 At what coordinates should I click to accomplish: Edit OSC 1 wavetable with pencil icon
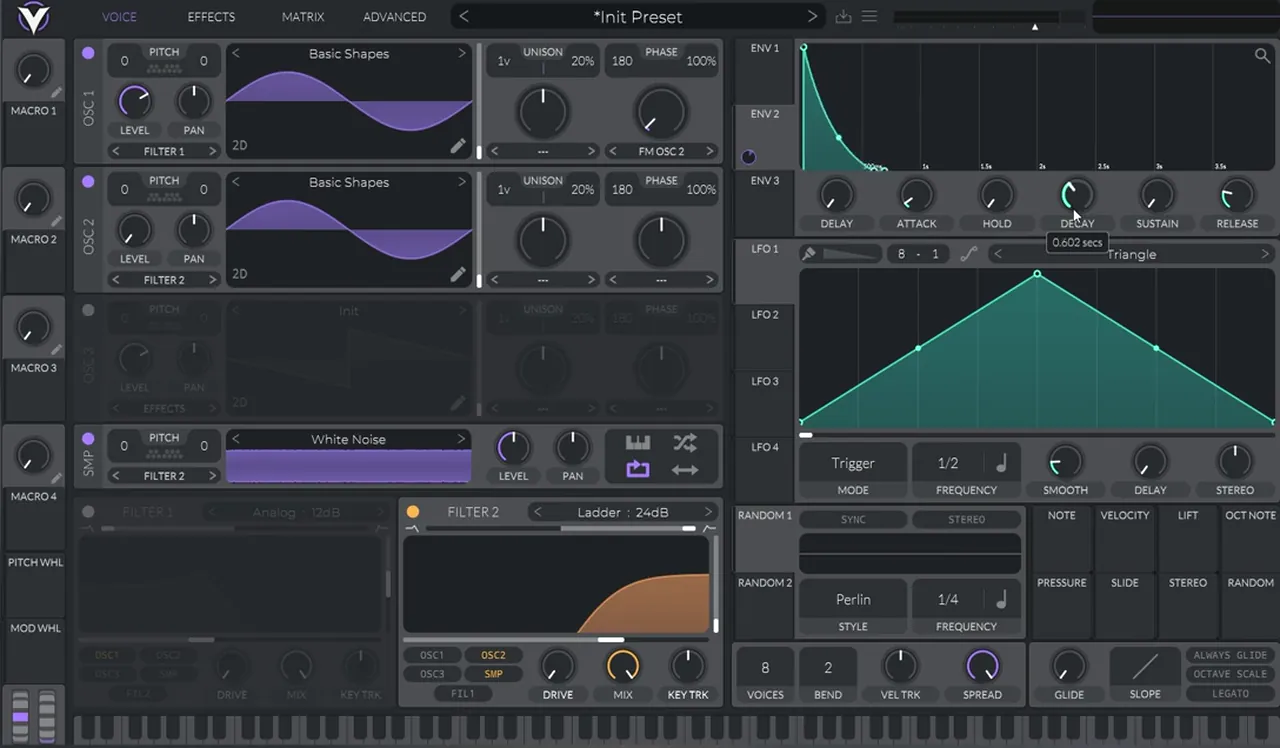coord(458,146)
